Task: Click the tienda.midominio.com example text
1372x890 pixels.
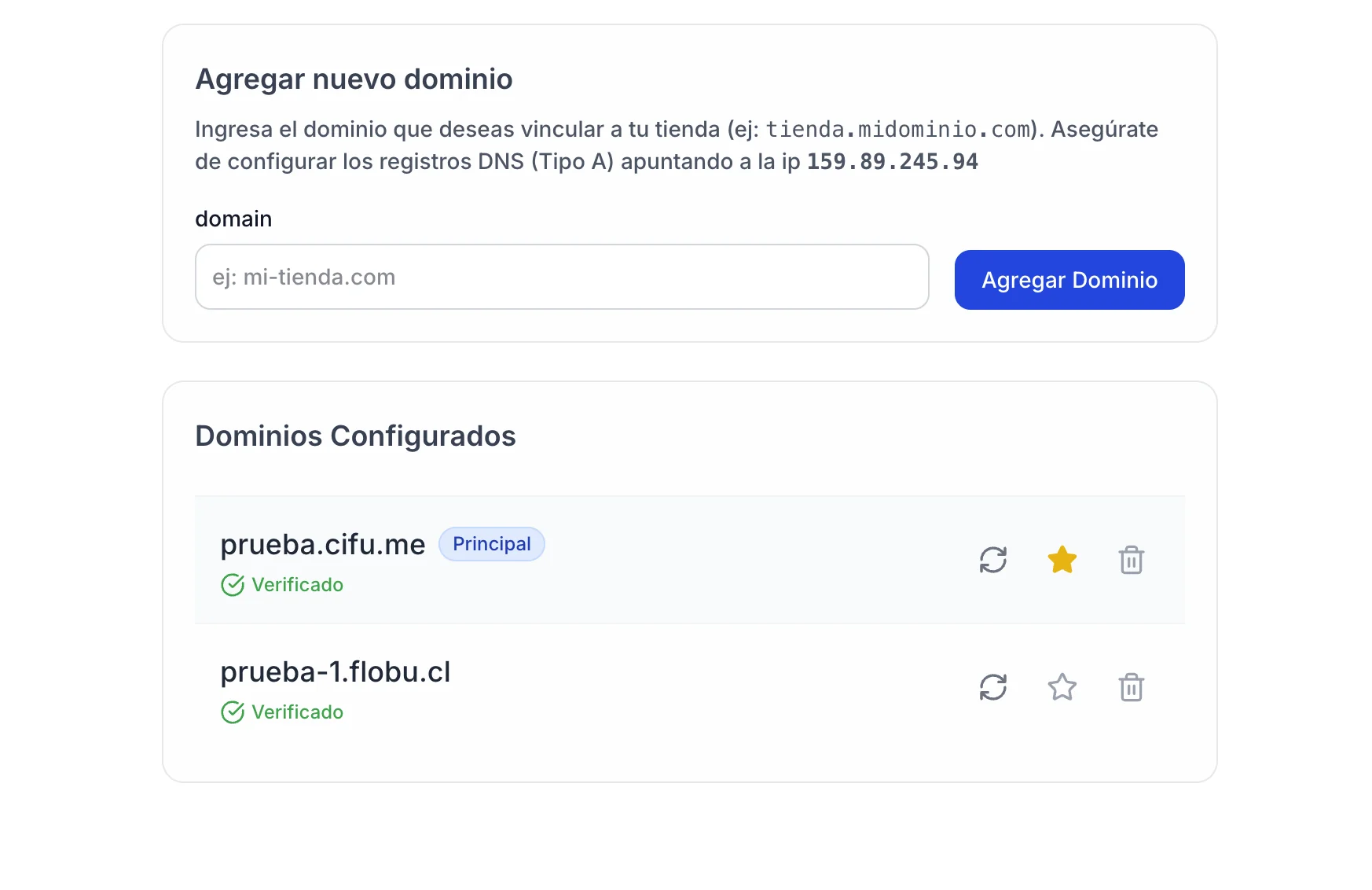Action: click(x=898, y=129)
